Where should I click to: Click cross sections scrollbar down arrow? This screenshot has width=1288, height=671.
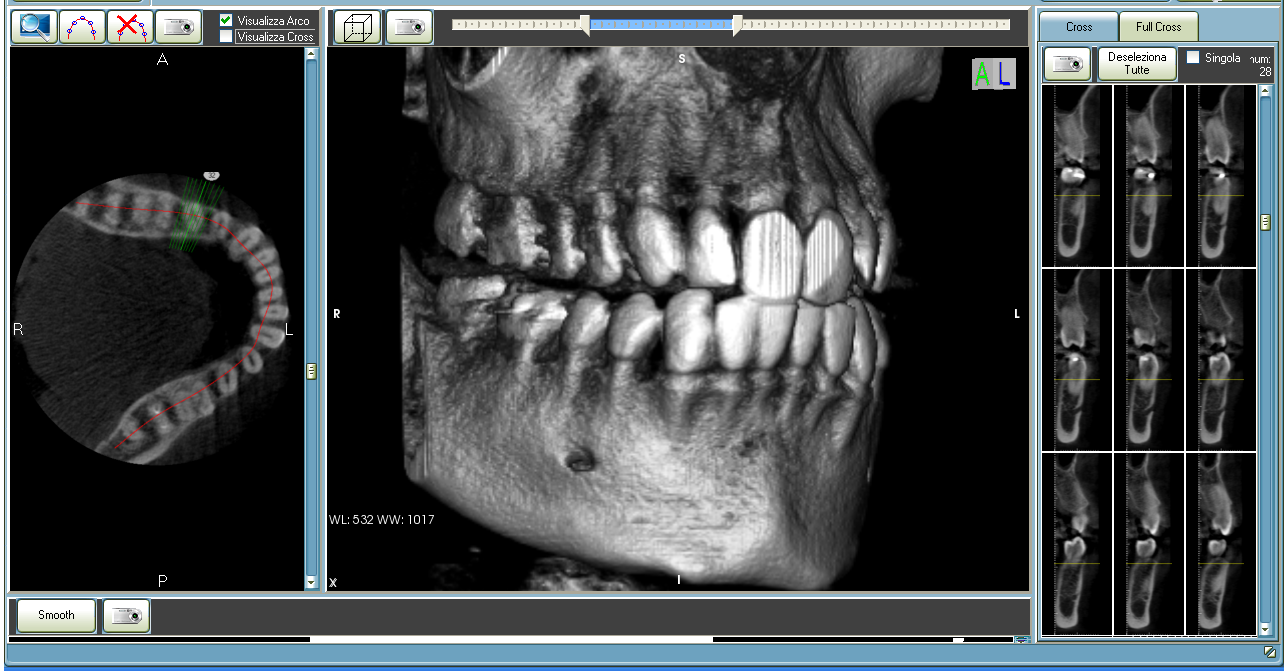tap(1265, 629)
